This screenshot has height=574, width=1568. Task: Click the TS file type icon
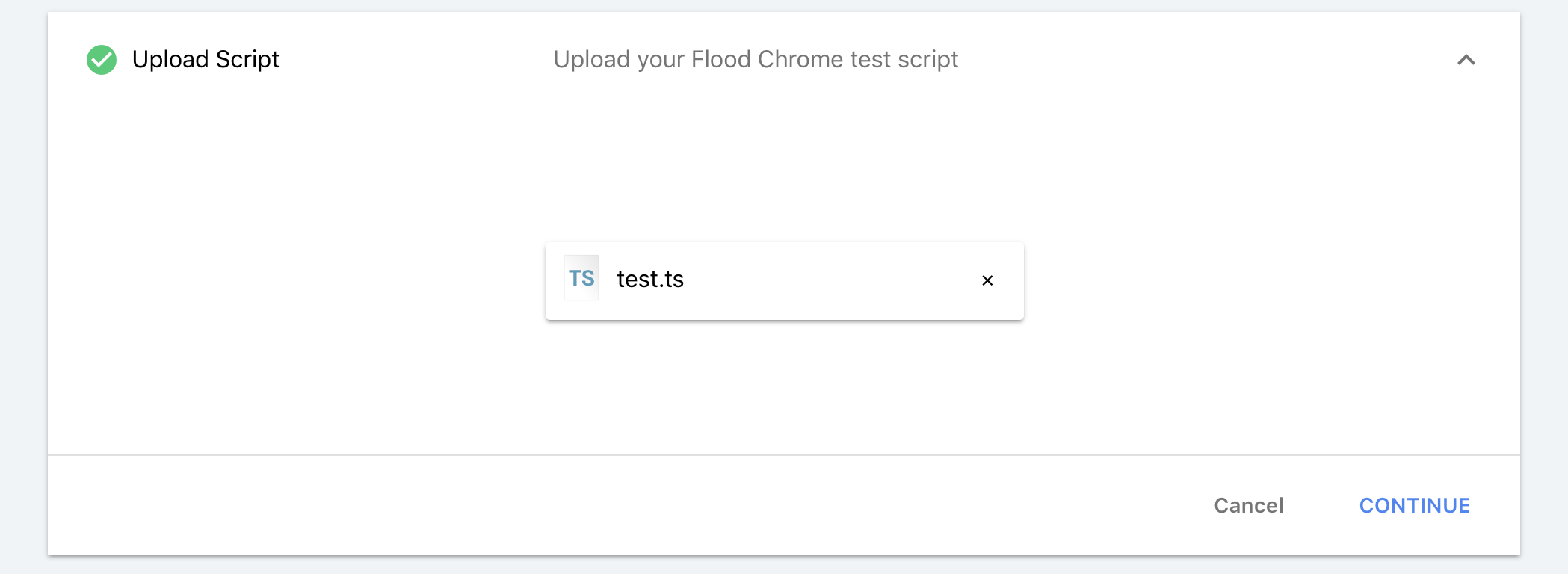581,279
